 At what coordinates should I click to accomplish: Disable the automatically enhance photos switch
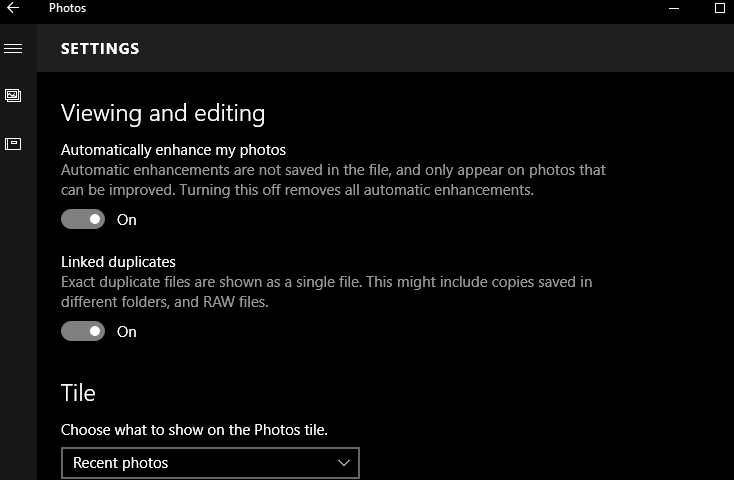[83, 219]
